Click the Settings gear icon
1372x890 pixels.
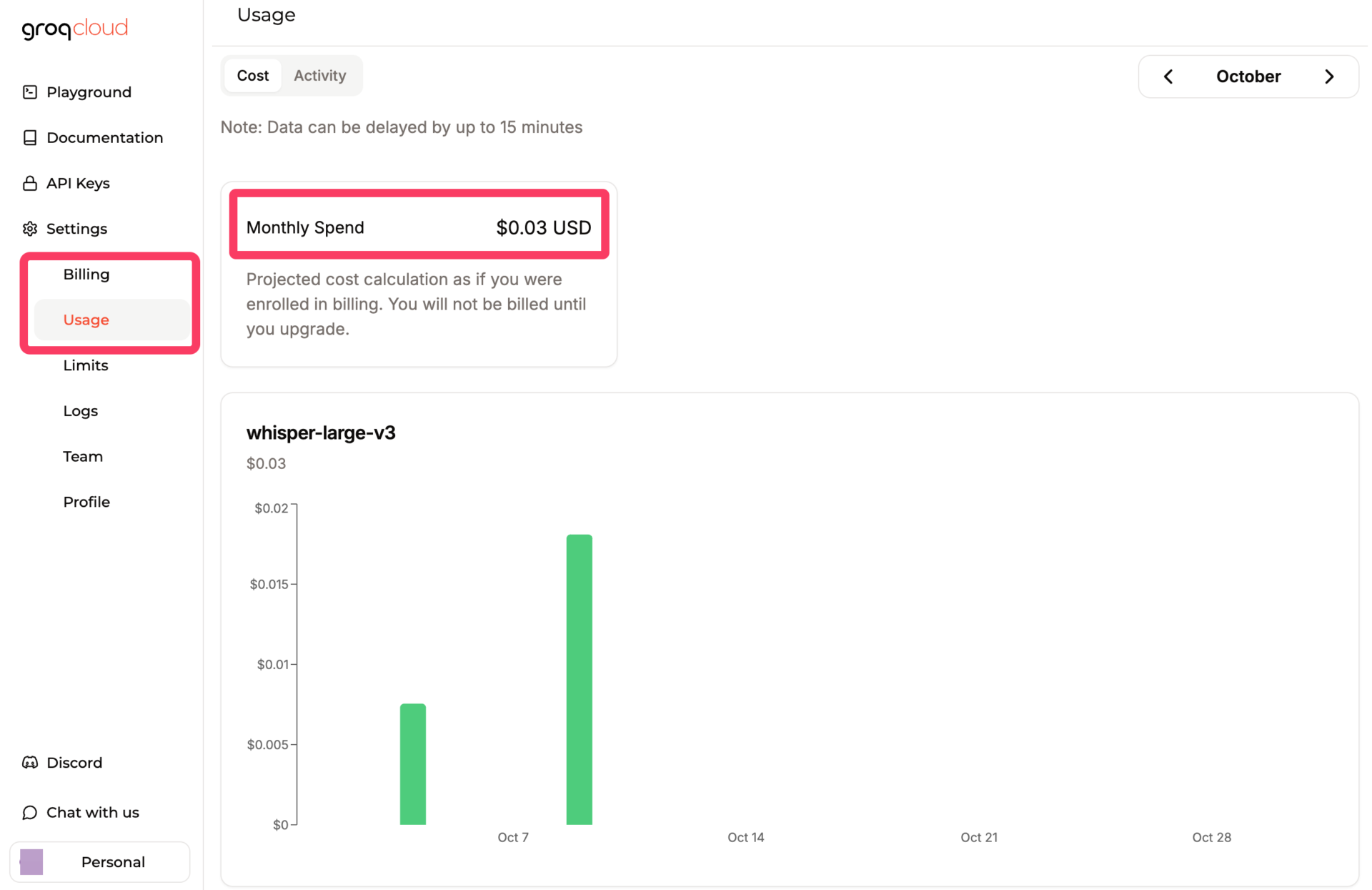[30, 229]
